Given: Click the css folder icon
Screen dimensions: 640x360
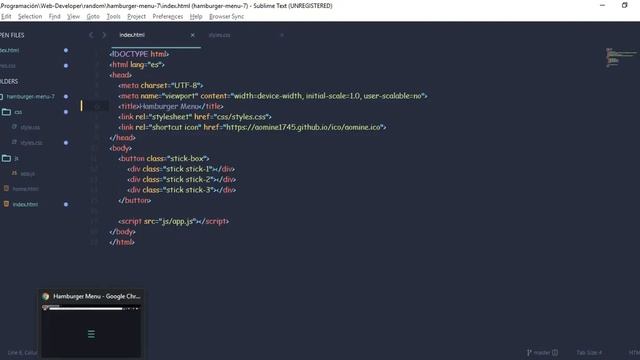Looking at the screenshot, I should [x=6, y=112].
